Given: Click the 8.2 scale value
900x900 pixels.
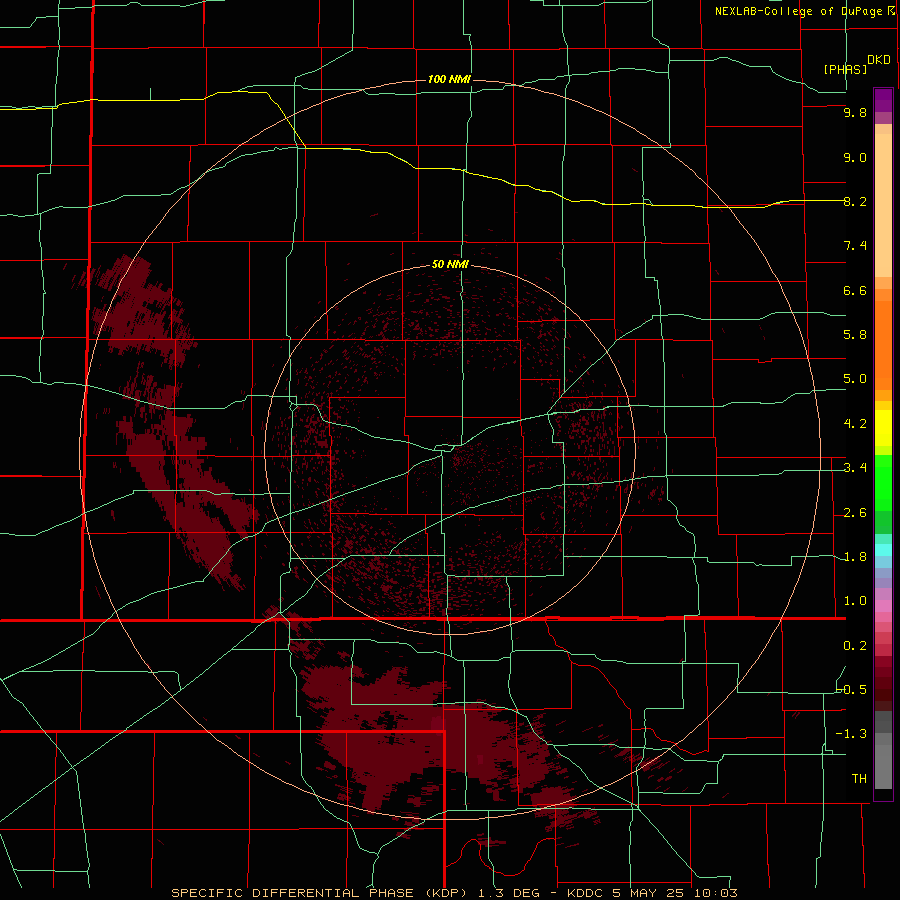Looking at the screenshot, I should [855, 201].
